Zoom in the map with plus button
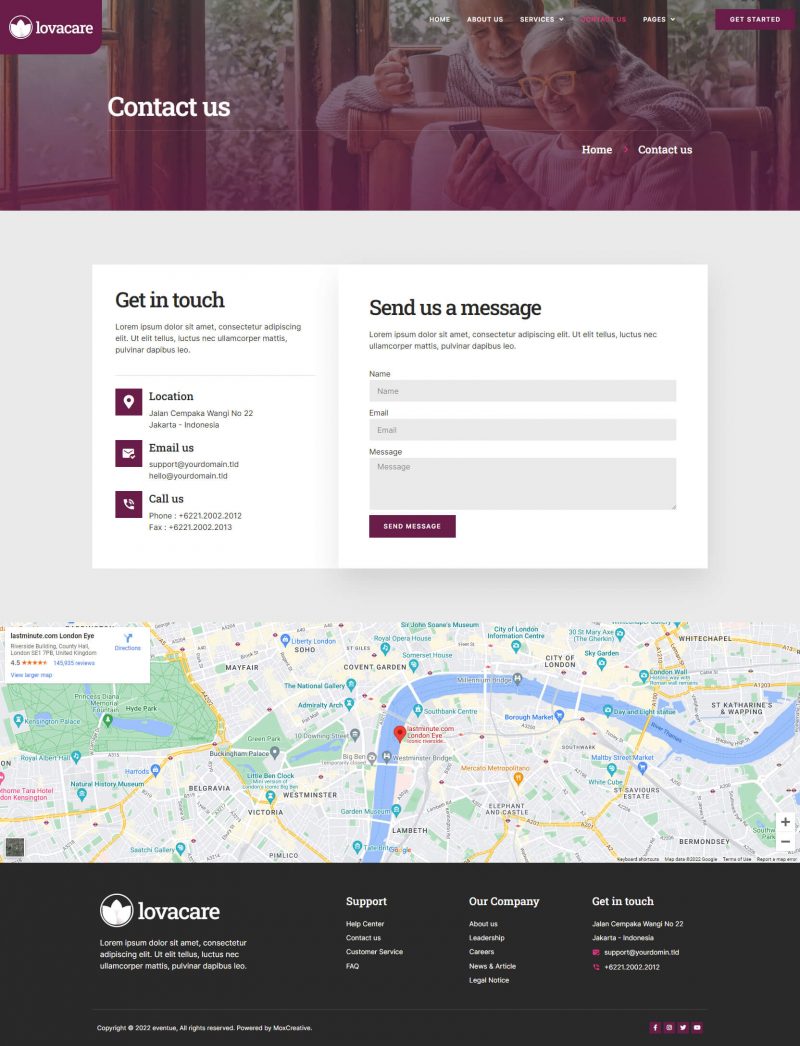Viewport: 800px width, 1046px height. [x=785, y=822]
